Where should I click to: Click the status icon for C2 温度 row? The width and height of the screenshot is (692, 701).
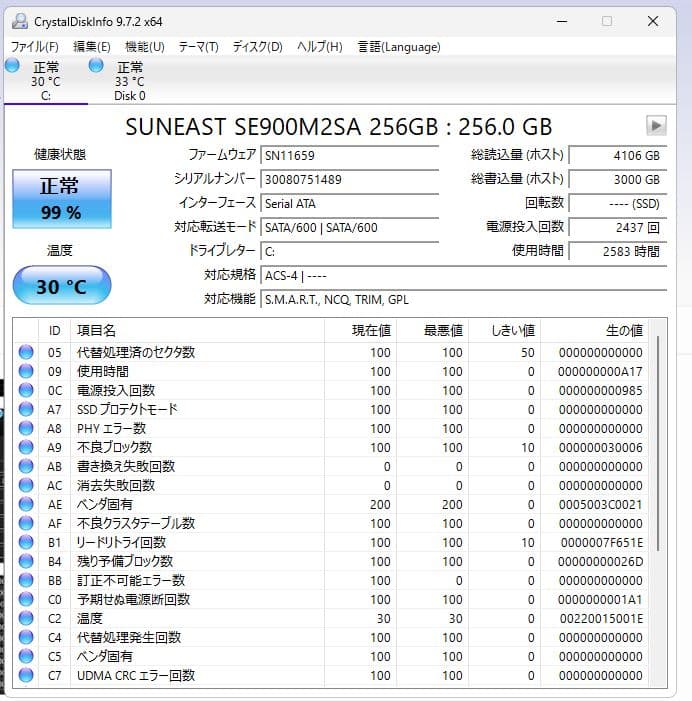pyautogui.click(x=26, y=618)
